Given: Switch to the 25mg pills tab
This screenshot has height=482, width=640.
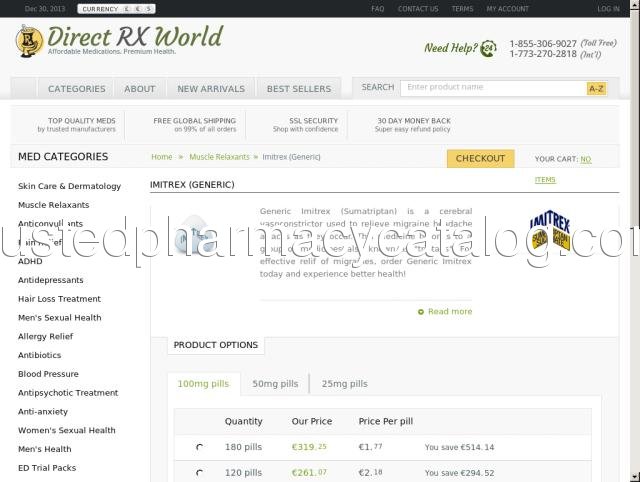Looking at the screenshot, I should (344, 384).
